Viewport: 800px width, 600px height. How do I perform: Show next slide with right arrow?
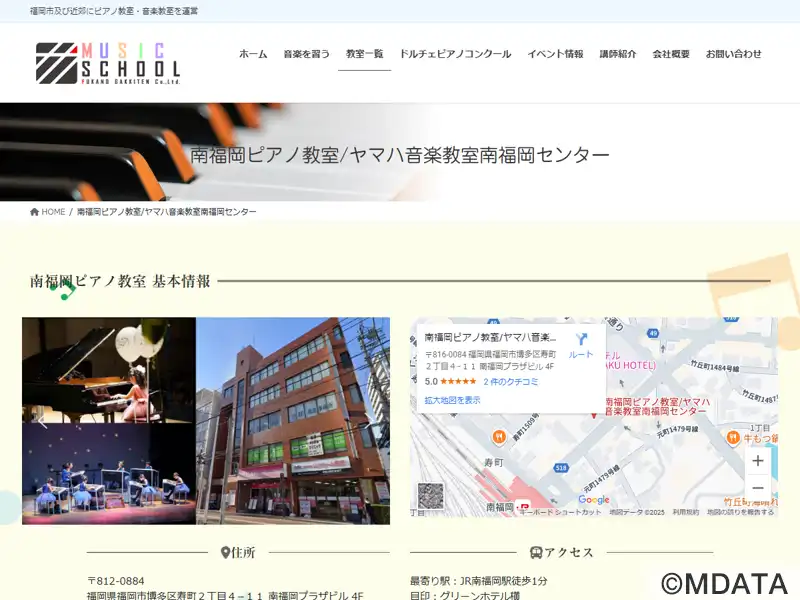point(368,421)
